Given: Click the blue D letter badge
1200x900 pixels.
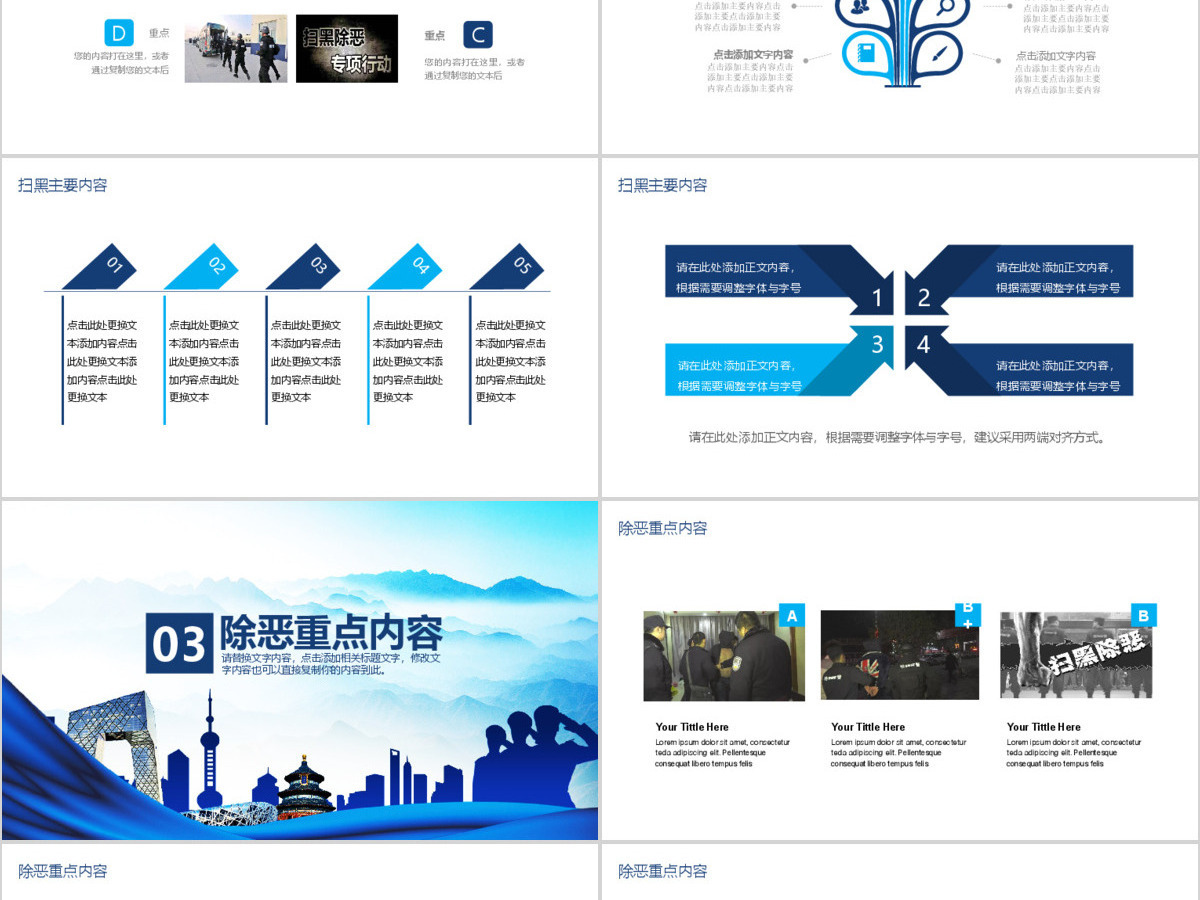Looking at the screenshot, I should [119, 33].
